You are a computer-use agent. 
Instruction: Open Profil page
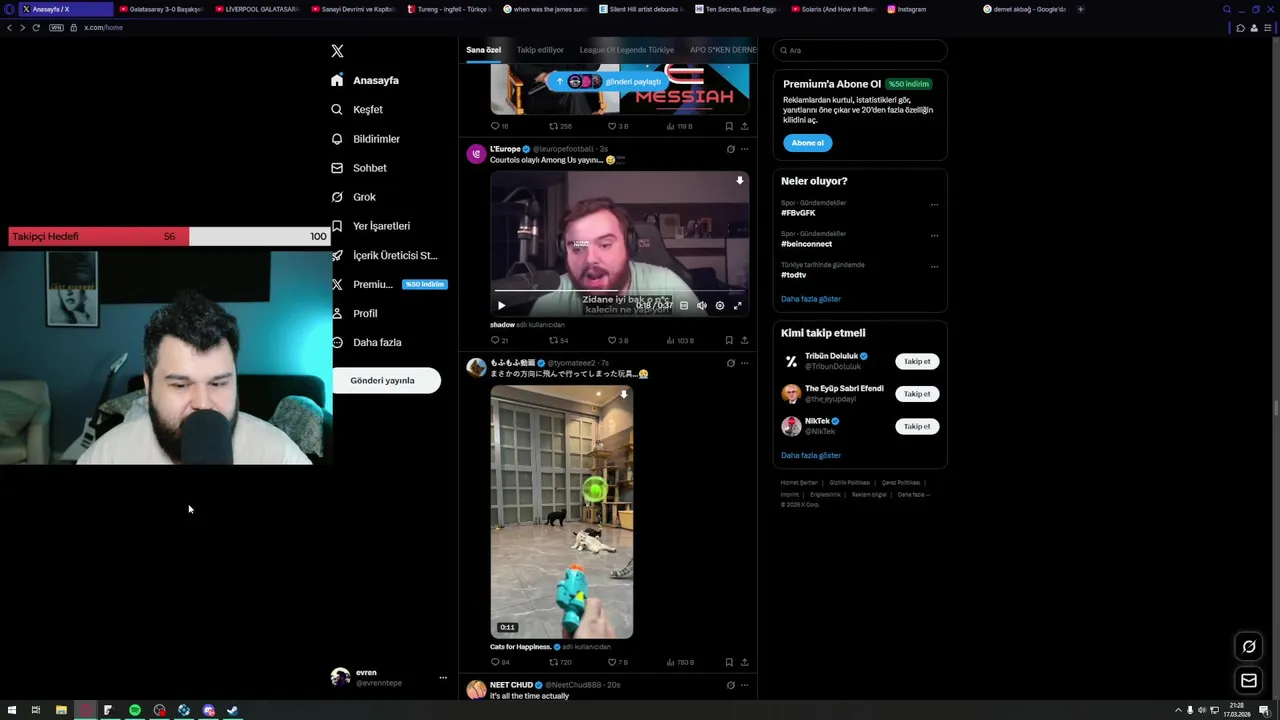point(354,313)
